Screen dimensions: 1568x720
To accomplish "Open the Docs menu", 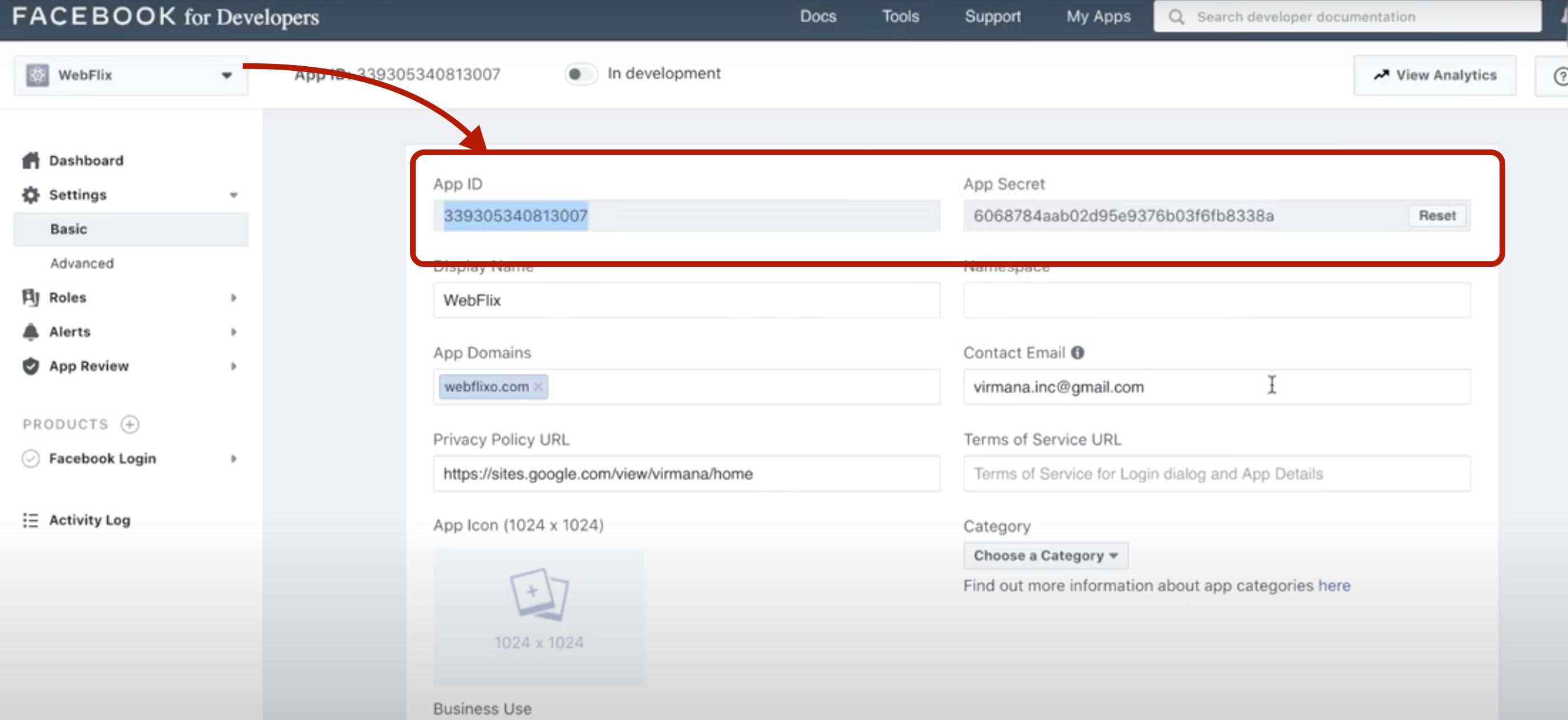I will click(818, 17).
